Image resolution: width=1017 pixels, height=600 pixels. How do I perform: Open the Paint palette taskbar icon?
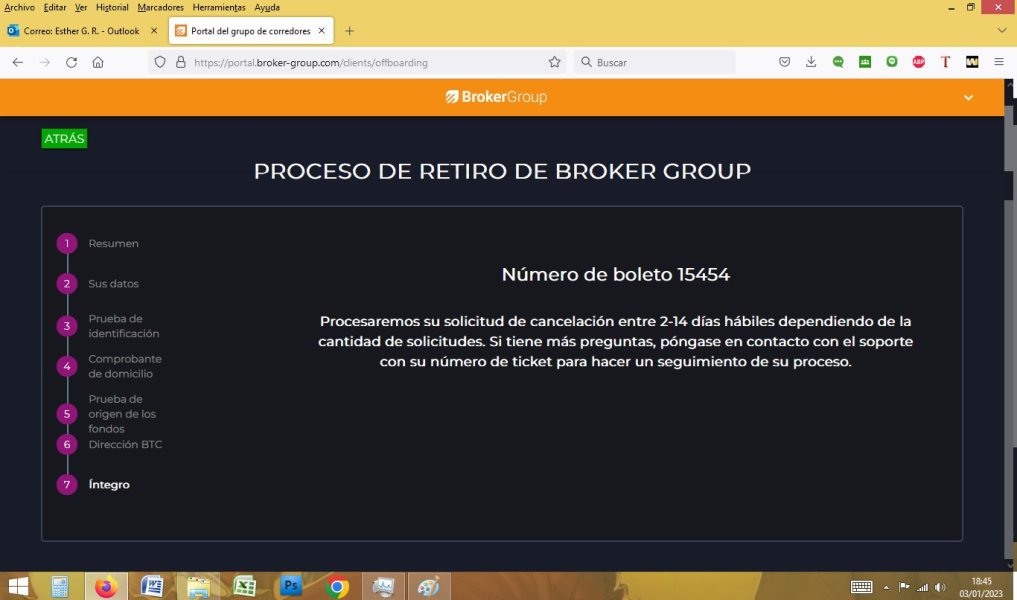(x=429, y=587)
